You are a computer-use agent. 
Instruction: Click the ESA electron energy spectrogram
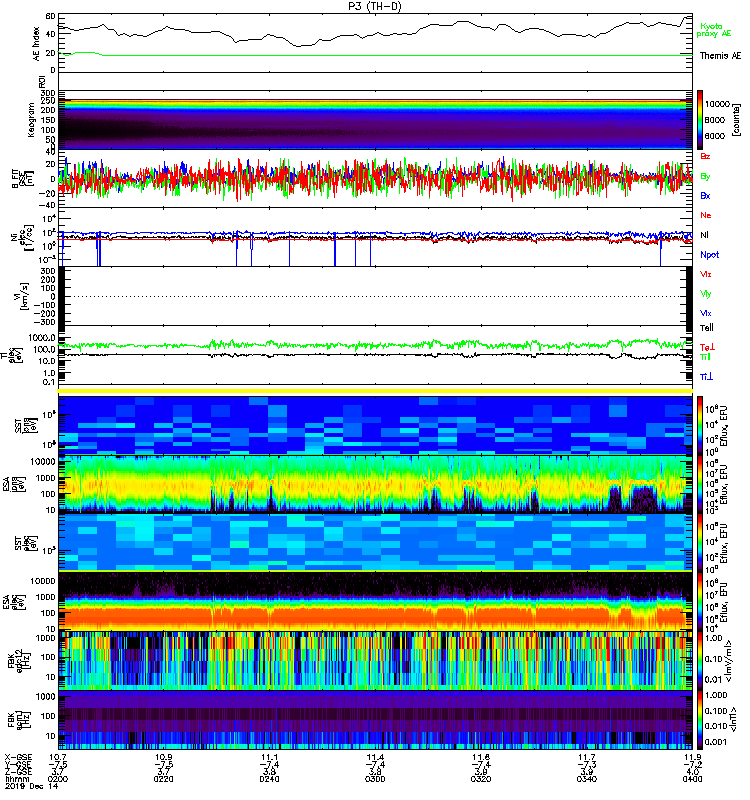(375, 601)
